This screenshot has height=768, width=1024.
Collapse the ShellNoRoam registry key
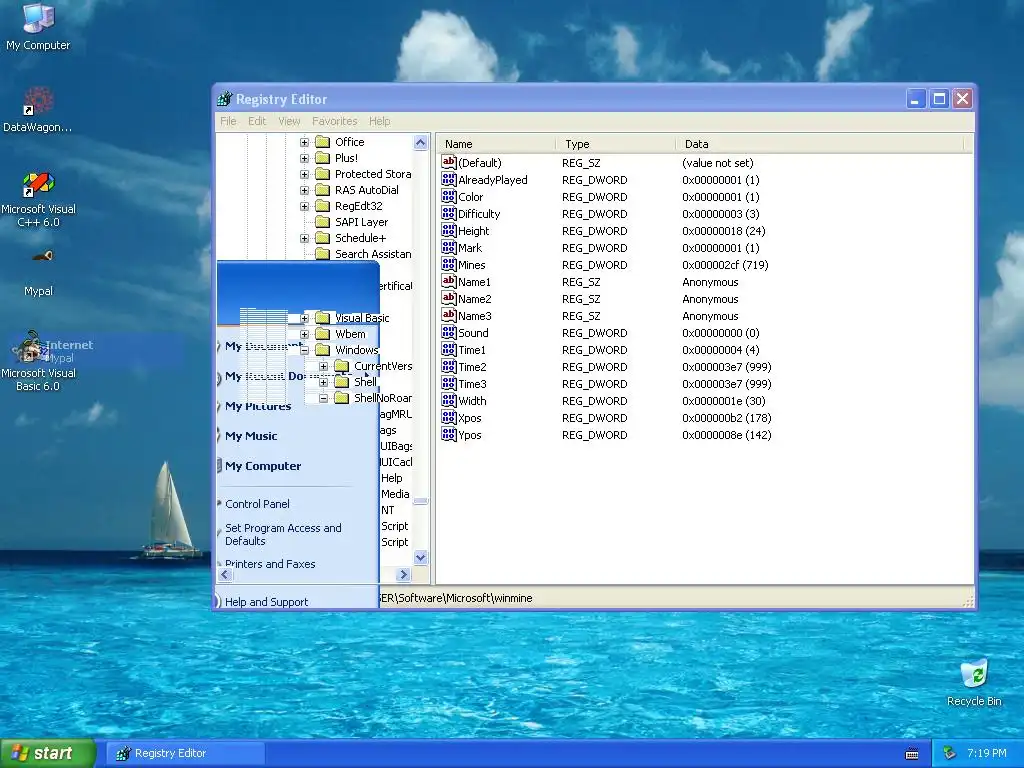click(323, 398)
